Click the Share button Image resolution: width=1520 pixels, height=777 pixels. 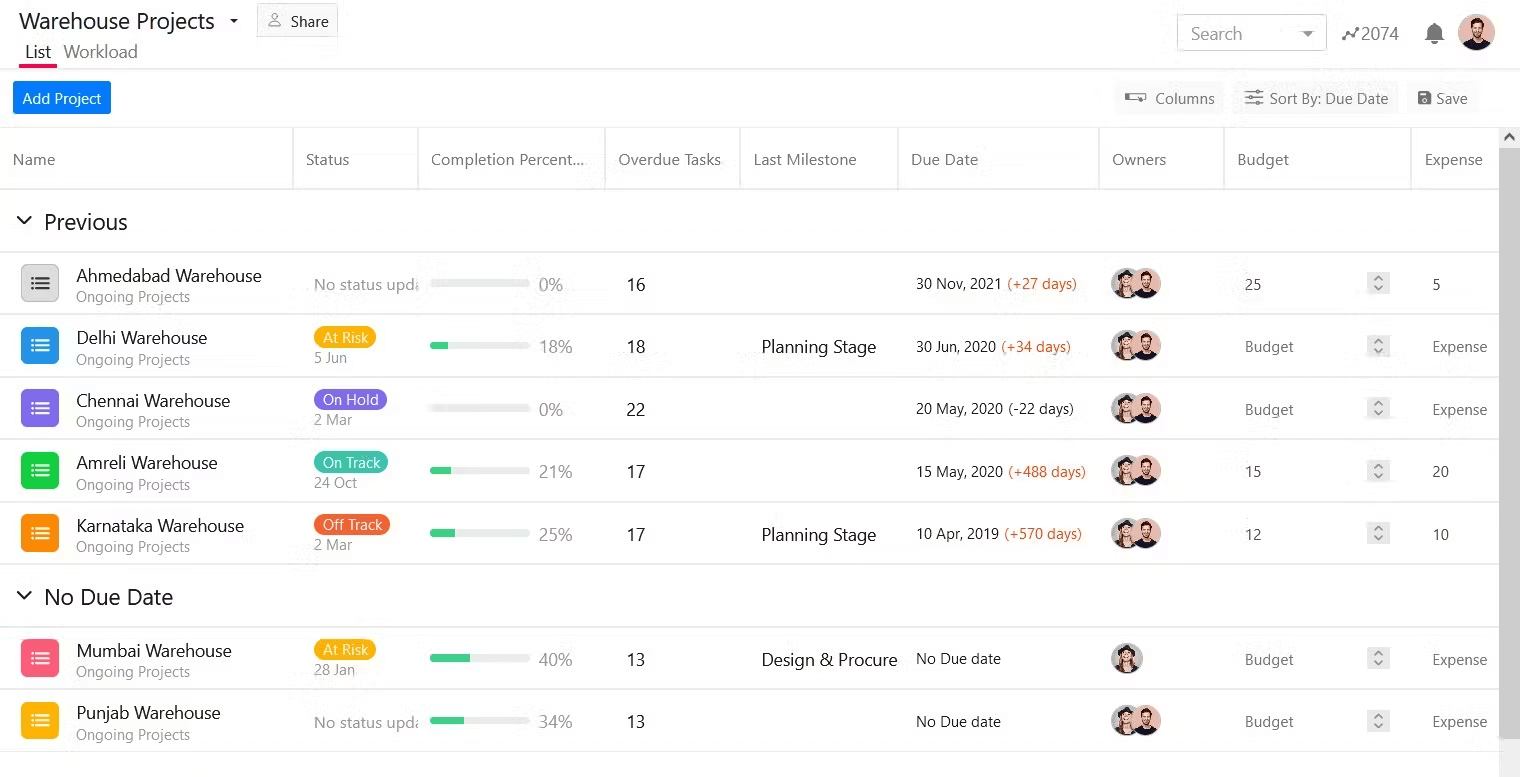pos(297,21)
